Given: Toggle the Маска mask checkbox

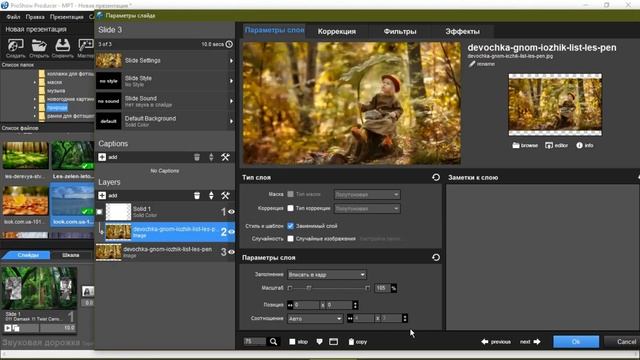Looking at the screenshot, I should coord(290,194).
